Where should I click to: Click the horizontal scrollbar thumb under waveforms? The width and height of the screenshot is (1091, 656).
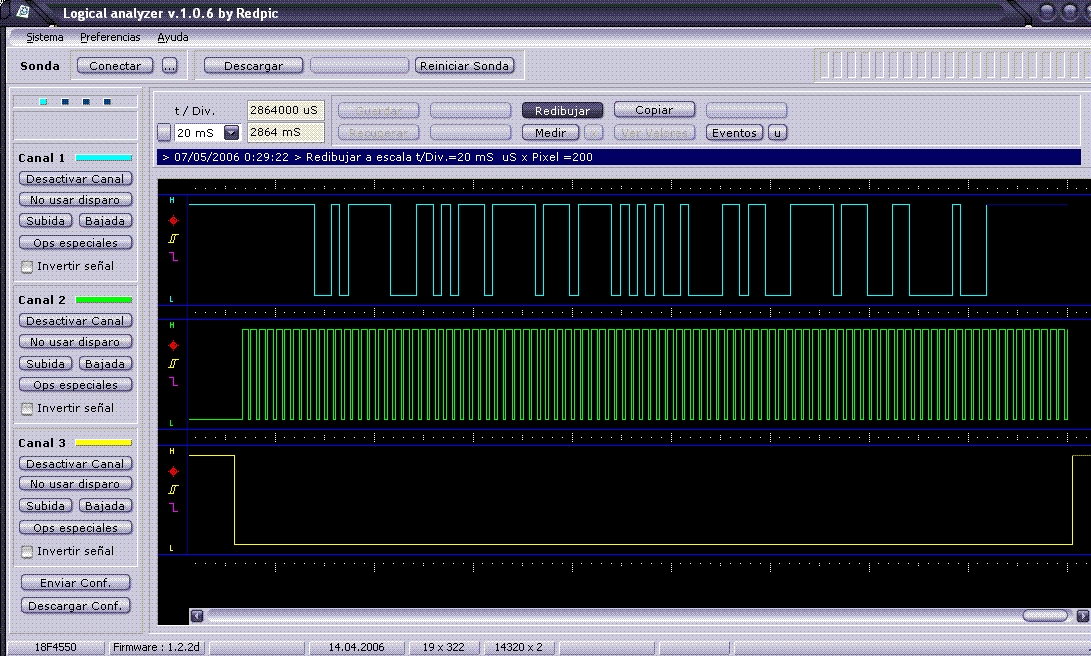[1045, 616]
